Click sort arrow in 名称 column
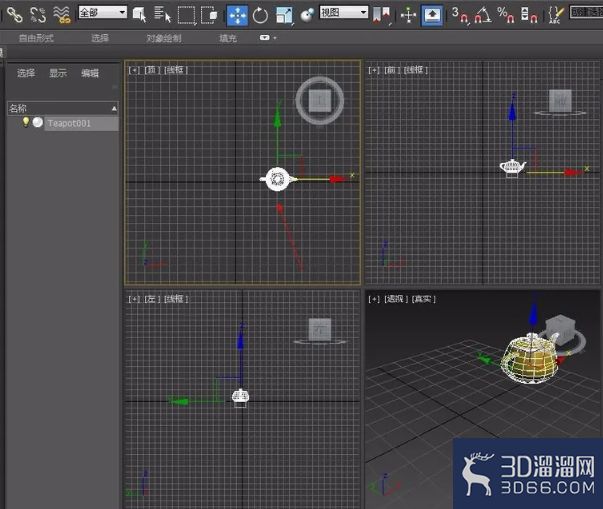The width and height of the screenshot is (603, 509). [114, 109]
